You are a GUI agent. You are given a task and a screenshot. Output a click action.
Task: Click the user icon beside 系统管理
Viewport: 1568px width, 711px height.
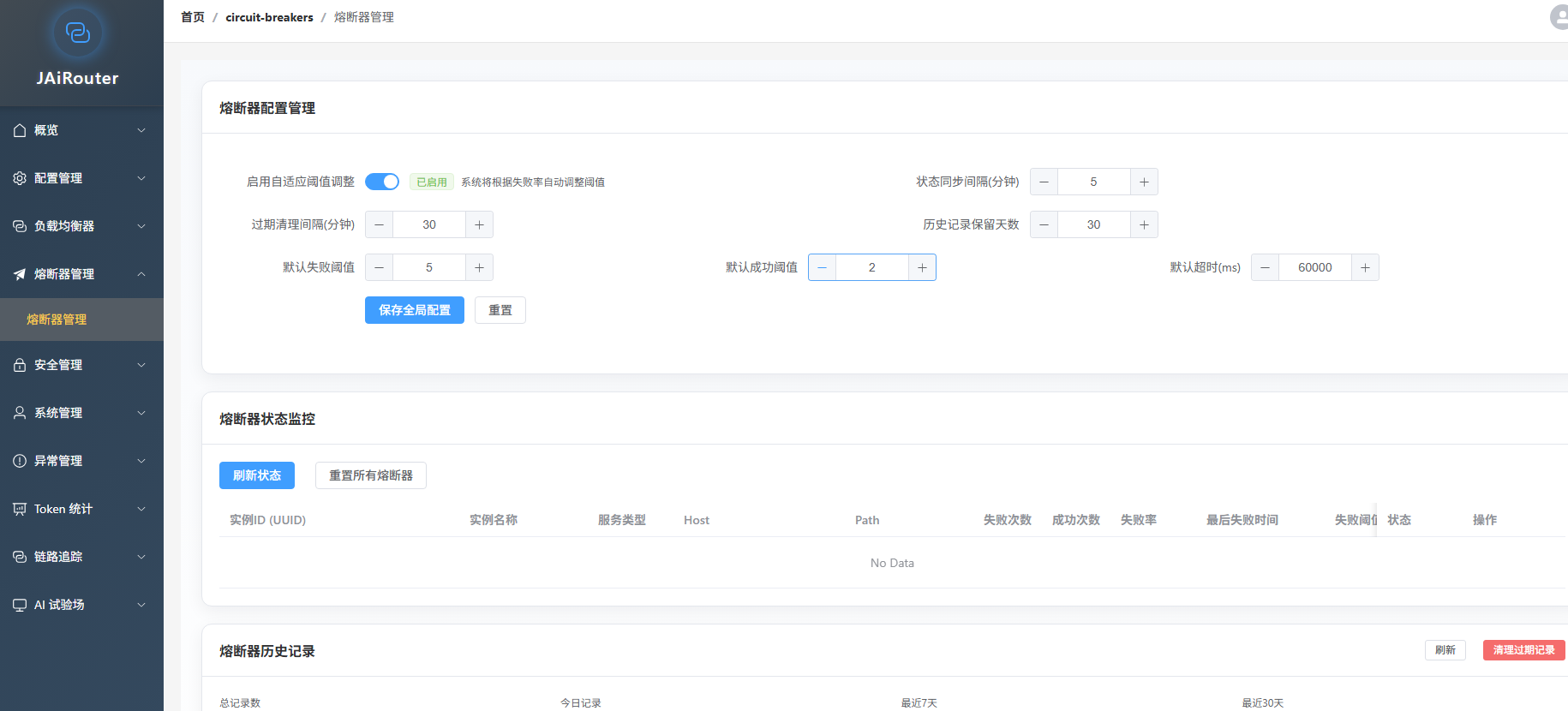point(20,413)
